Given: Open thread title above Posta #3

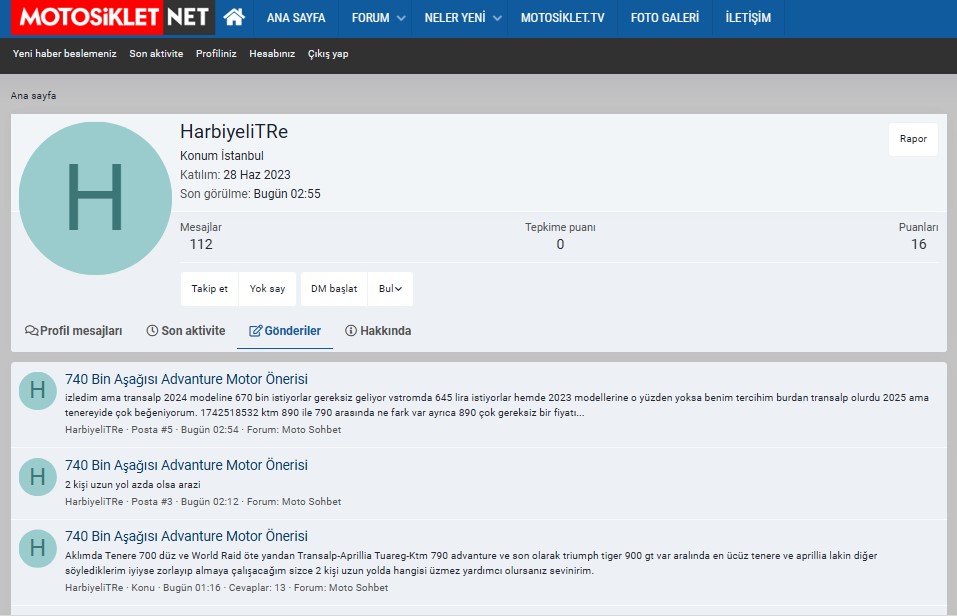Looking at the screenshot, I should (x=186, y=465).
